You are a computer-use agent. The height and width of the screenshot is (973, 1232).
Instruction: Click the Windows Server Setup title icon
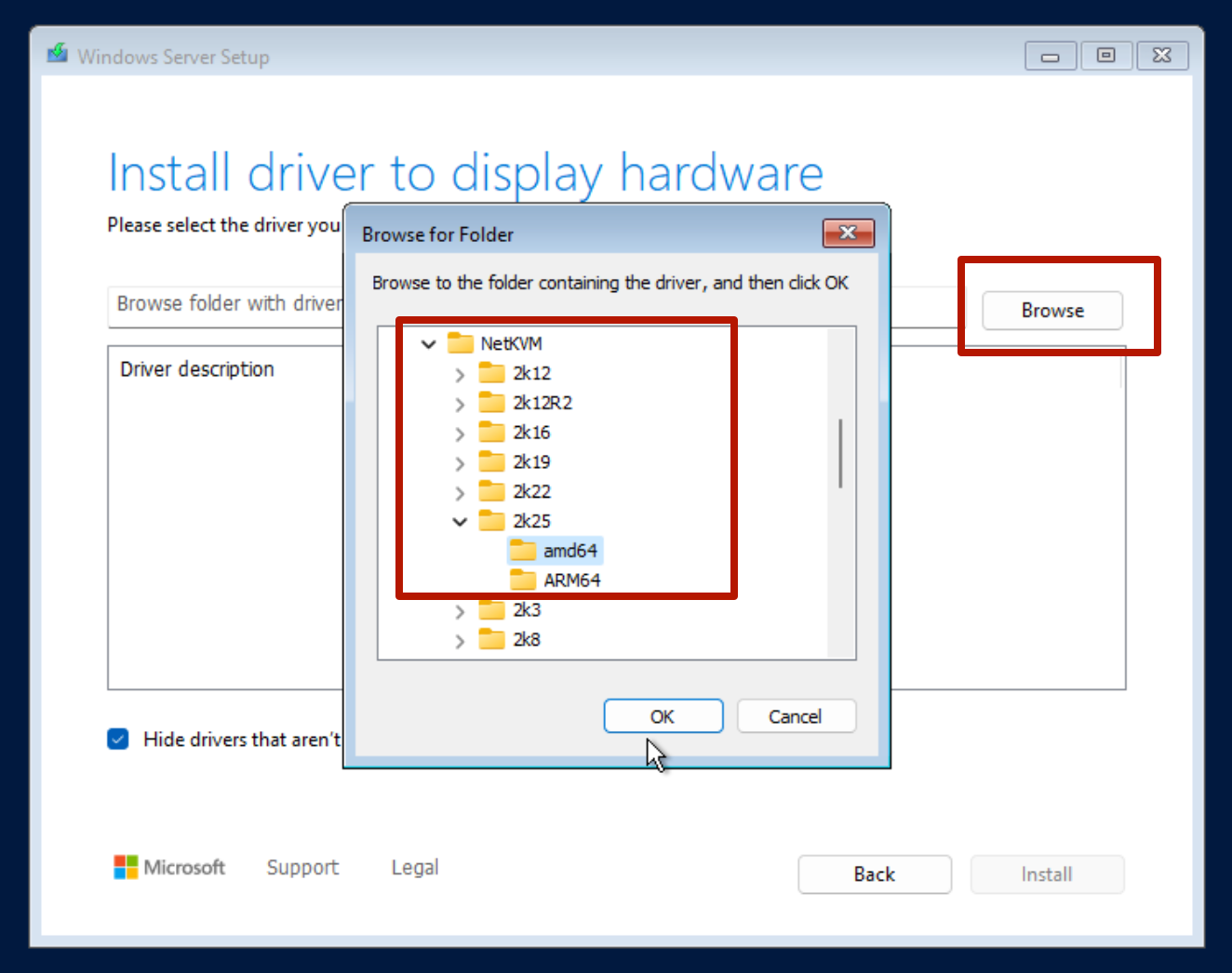(x=58, y=54)
